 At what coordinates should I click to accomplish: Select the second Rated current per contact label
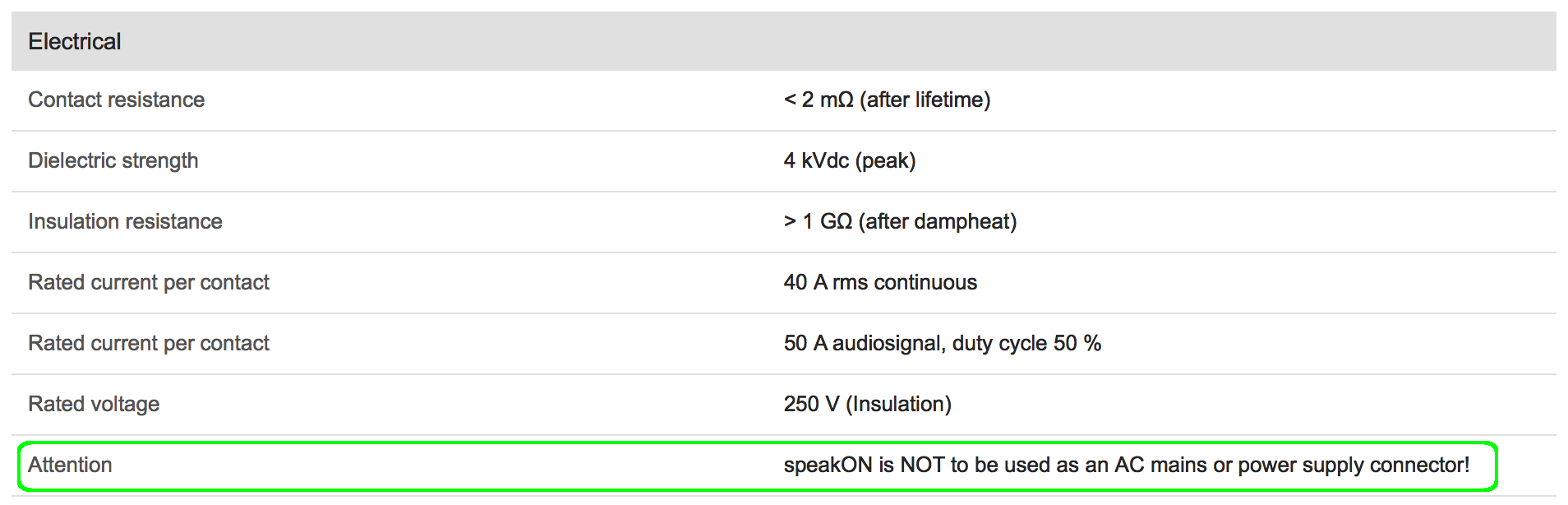click(x=148, y=343)
